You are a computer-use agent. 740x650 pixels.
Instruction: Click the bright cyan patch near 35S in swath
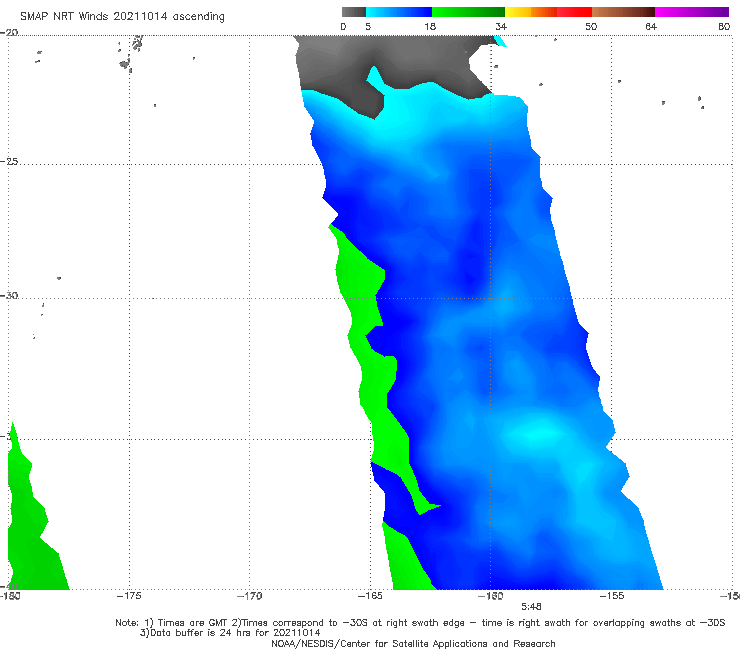[x=536, y=432]
